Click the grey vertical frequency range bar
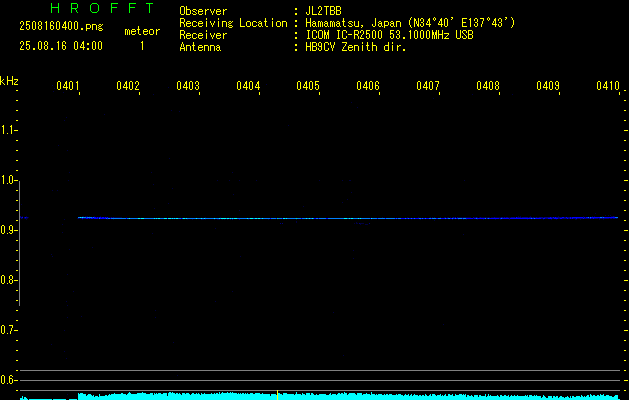629x400 pixels. click(20, 243)
